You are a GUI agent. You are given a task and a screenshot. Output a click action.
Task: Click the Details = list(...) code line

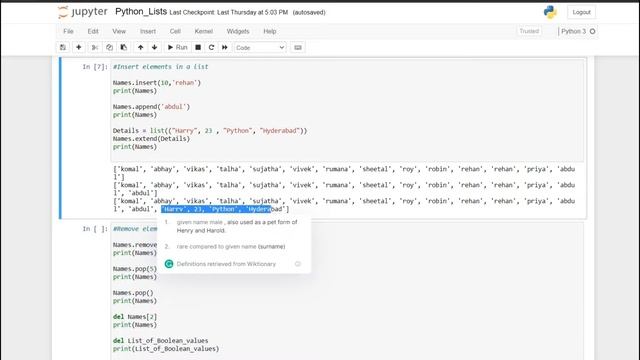210,131
